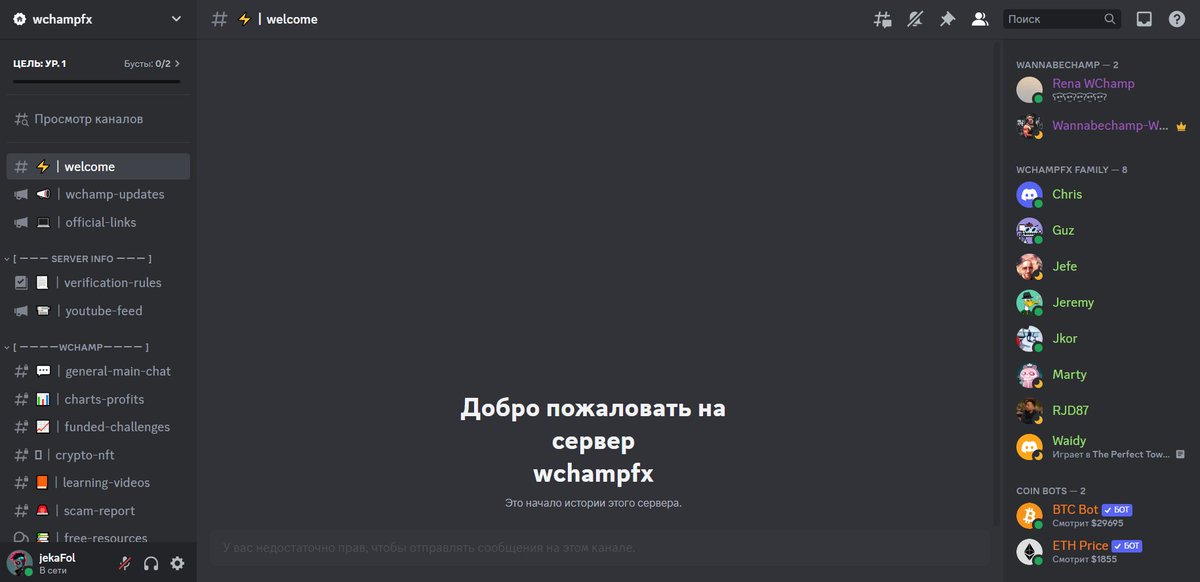The image size is (1200, 582).
Task: Click Guz's avatar
Action: 1029,231
